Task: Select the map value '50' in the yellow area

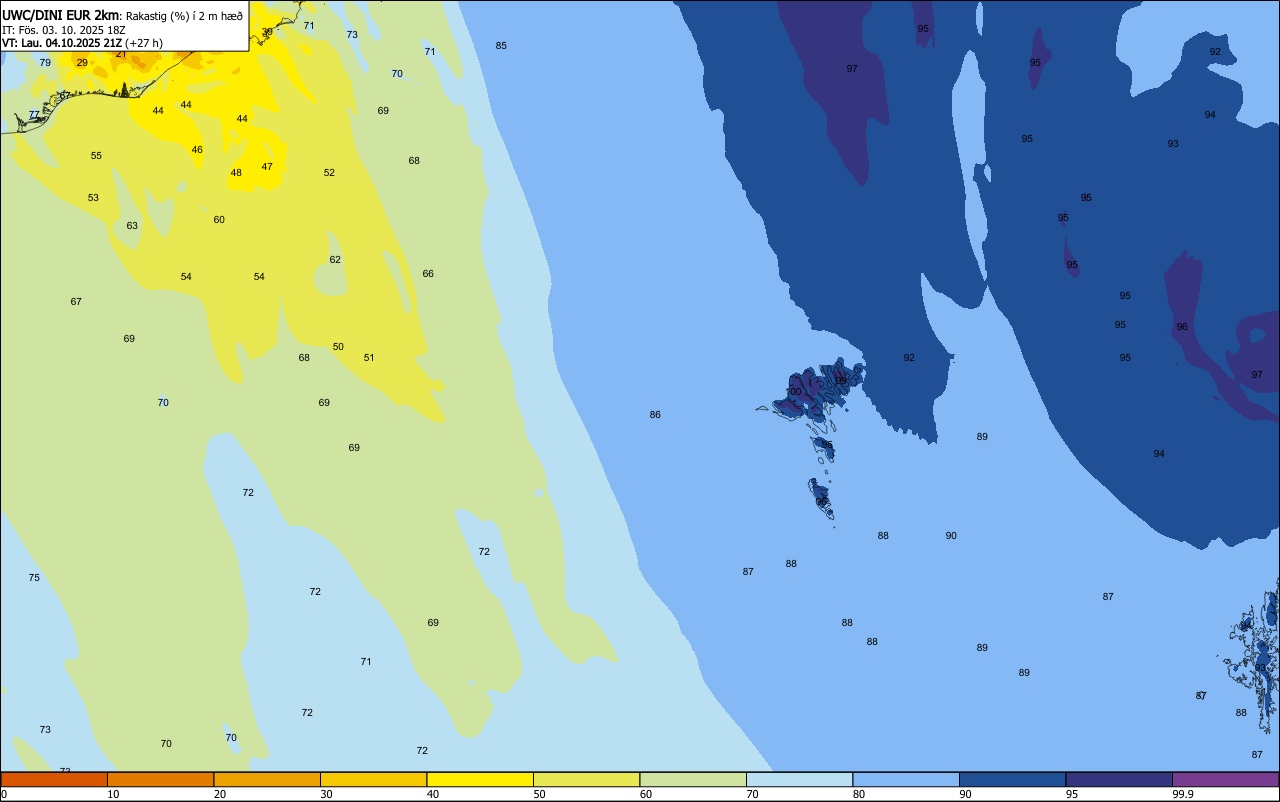Action: [338, 347]
